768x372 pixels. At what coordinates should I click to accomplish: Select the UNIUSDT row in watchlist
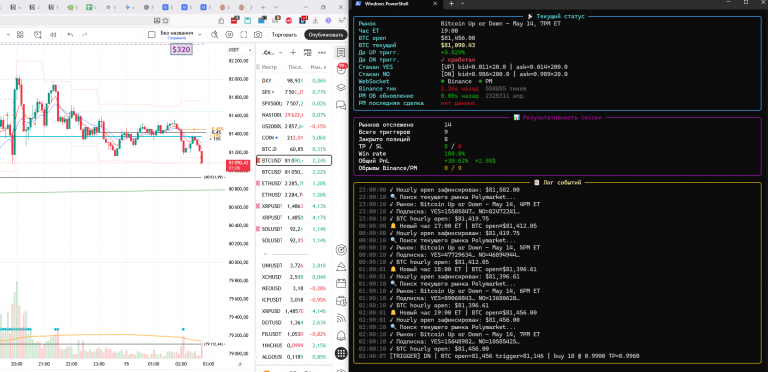[294, 265]
